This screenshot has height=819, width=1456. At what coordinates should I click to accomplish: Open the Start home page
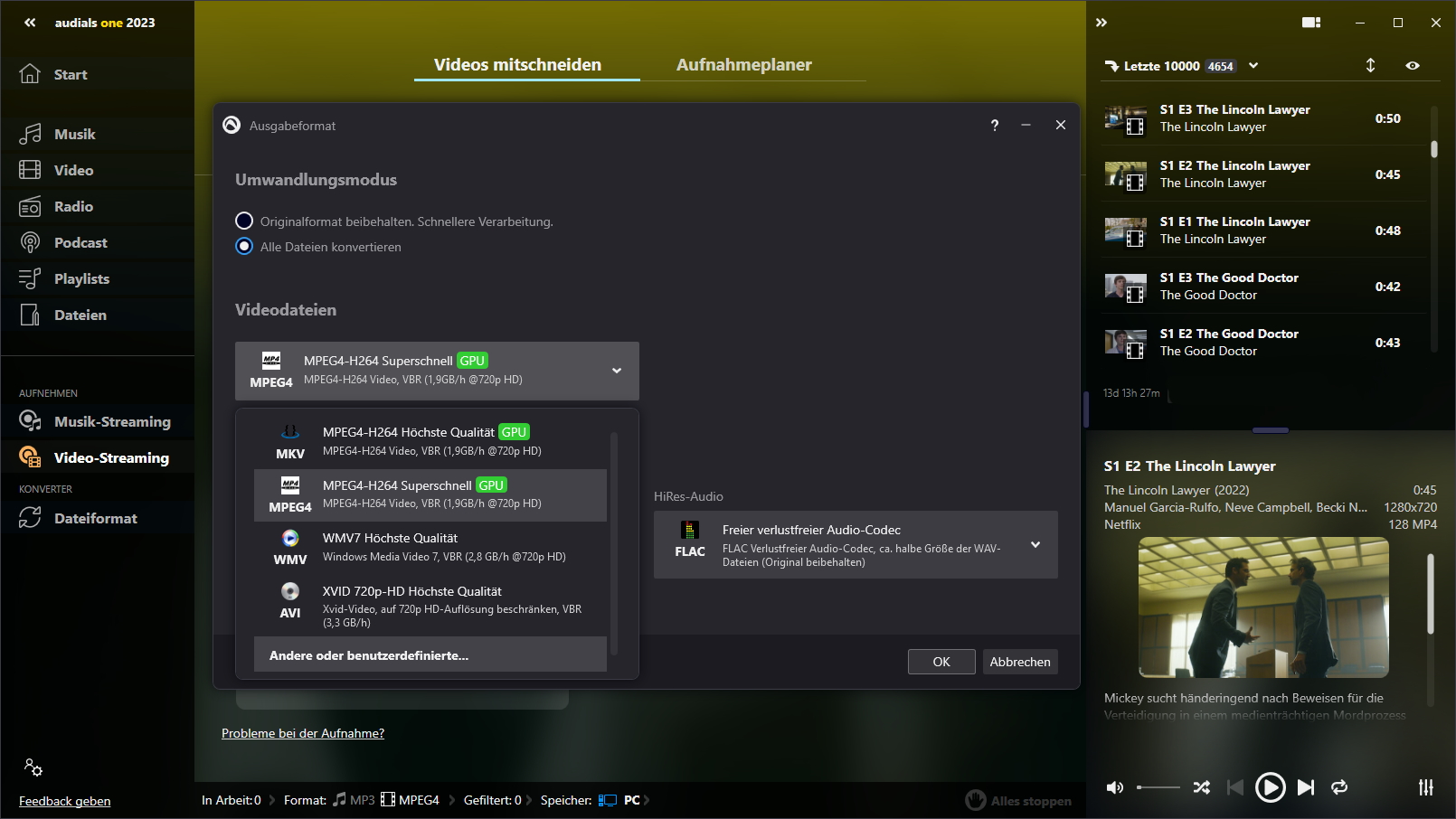pyautogui.click(x=97, y=74)
